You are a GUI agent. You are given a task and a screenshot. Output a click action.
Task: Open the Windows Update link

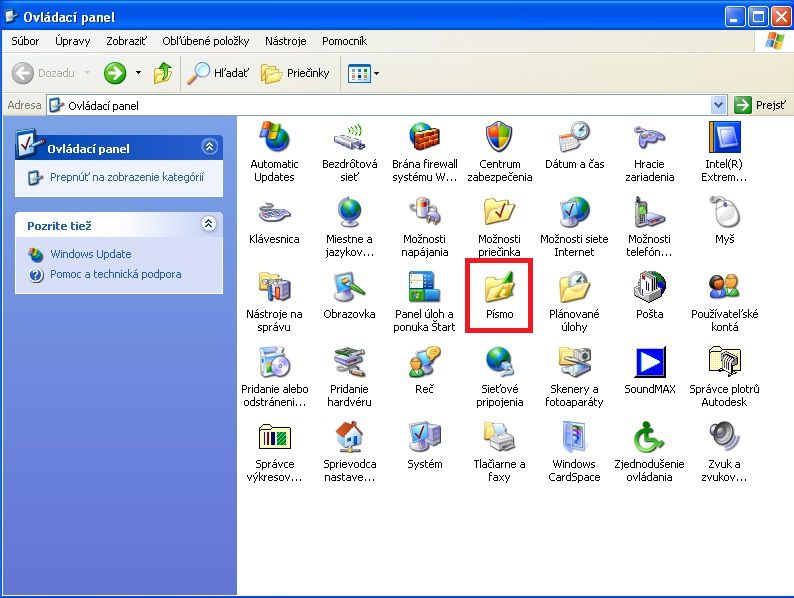pyautogui.click(x=91, y=254)
